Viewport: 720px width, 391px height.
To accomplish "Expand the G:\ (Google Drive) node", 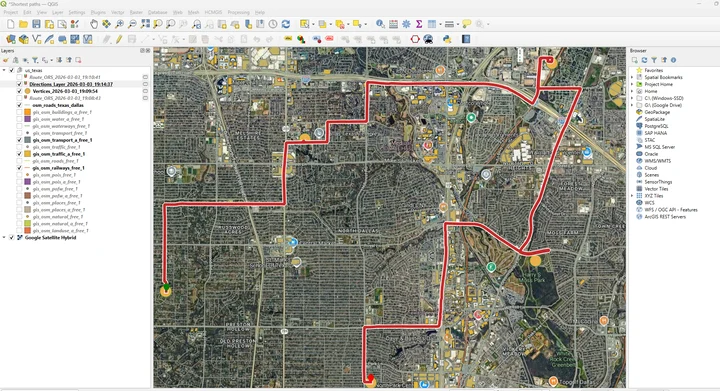I will (632, 105).
